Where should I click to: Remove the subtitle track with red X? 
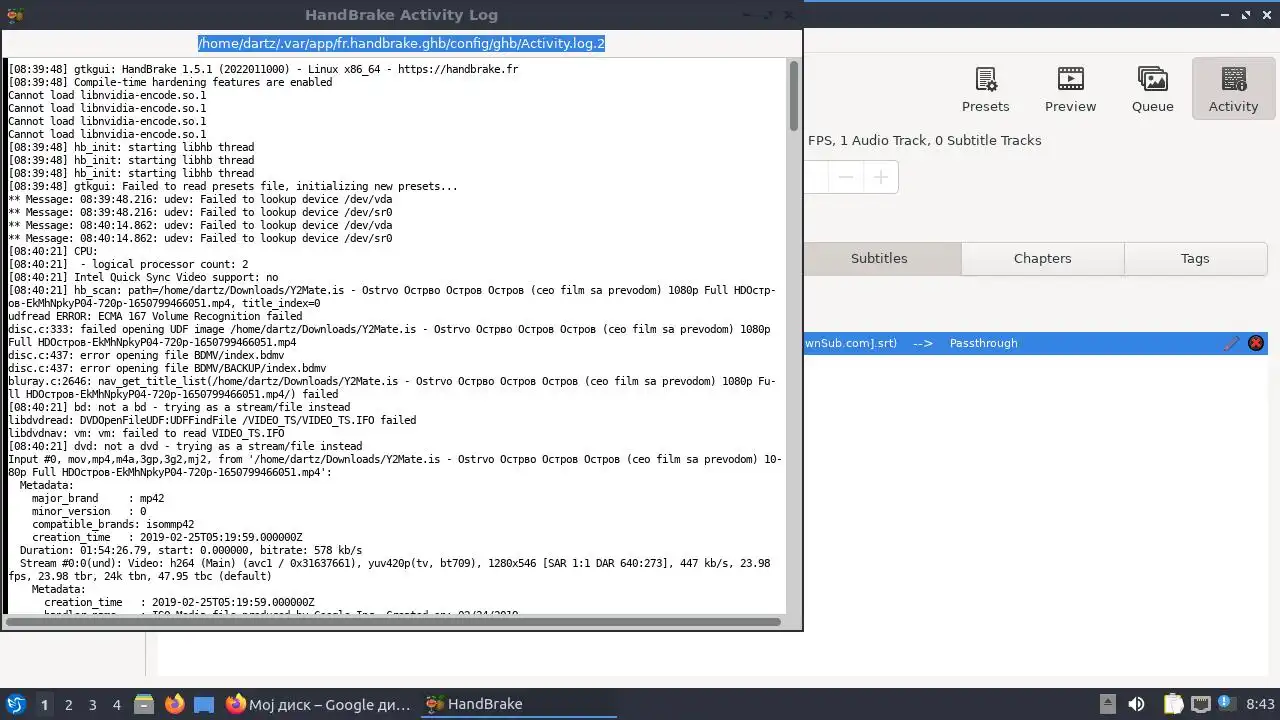click(x=1256, y=343)
